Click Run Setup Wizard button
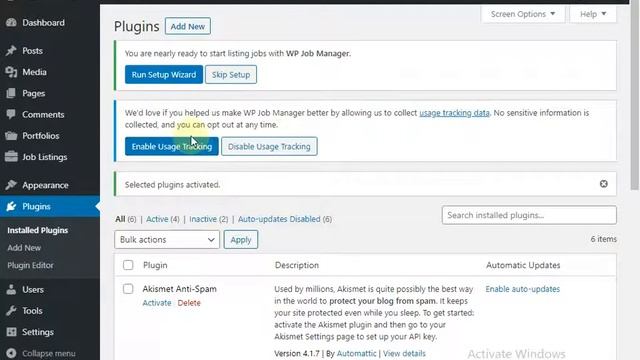The width and height of the screenshot is (640, 360). pyautogui.click(x=164, y=75)
